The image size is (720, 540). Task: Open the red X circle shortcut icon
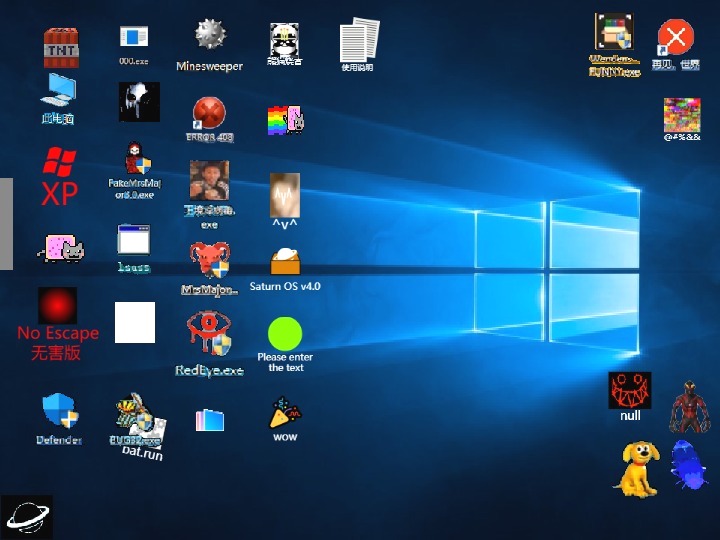pos(676,38)
